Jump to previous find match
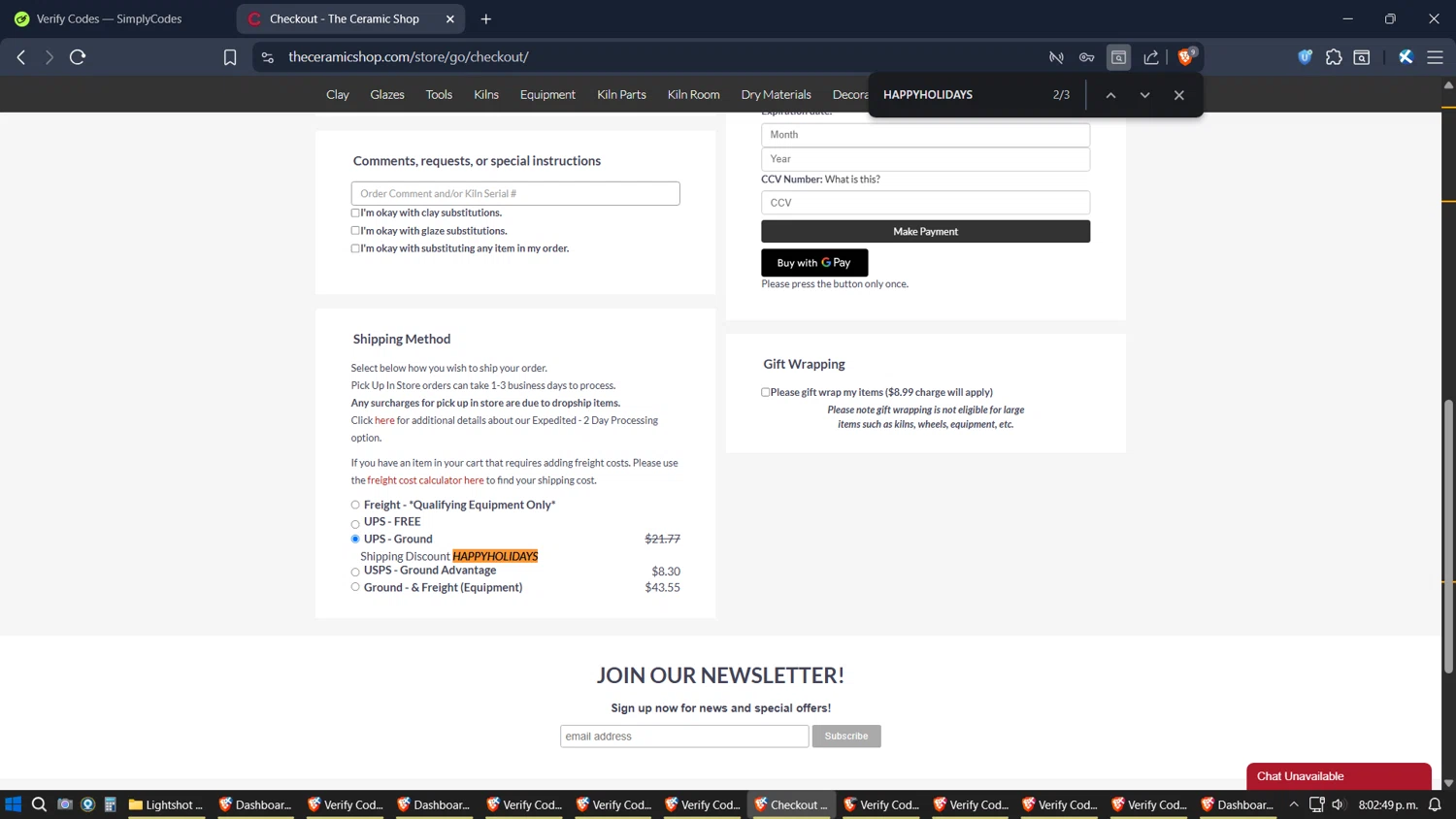1456x819 pixels. (x=1110, y=95)
